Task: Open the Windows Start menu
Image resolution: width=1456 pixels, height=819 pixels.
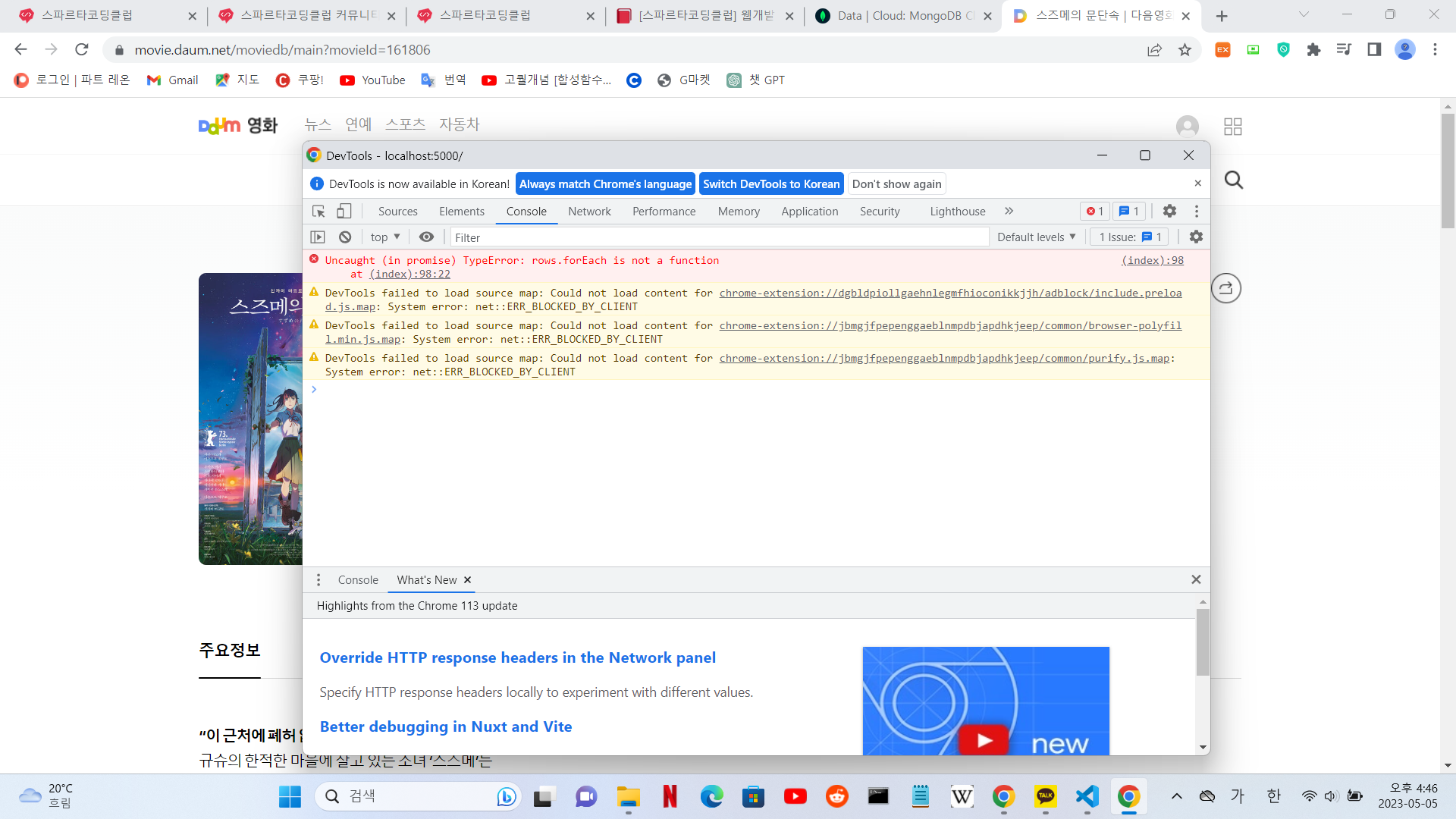Action: pyautogui.click(x=290, y=796)
